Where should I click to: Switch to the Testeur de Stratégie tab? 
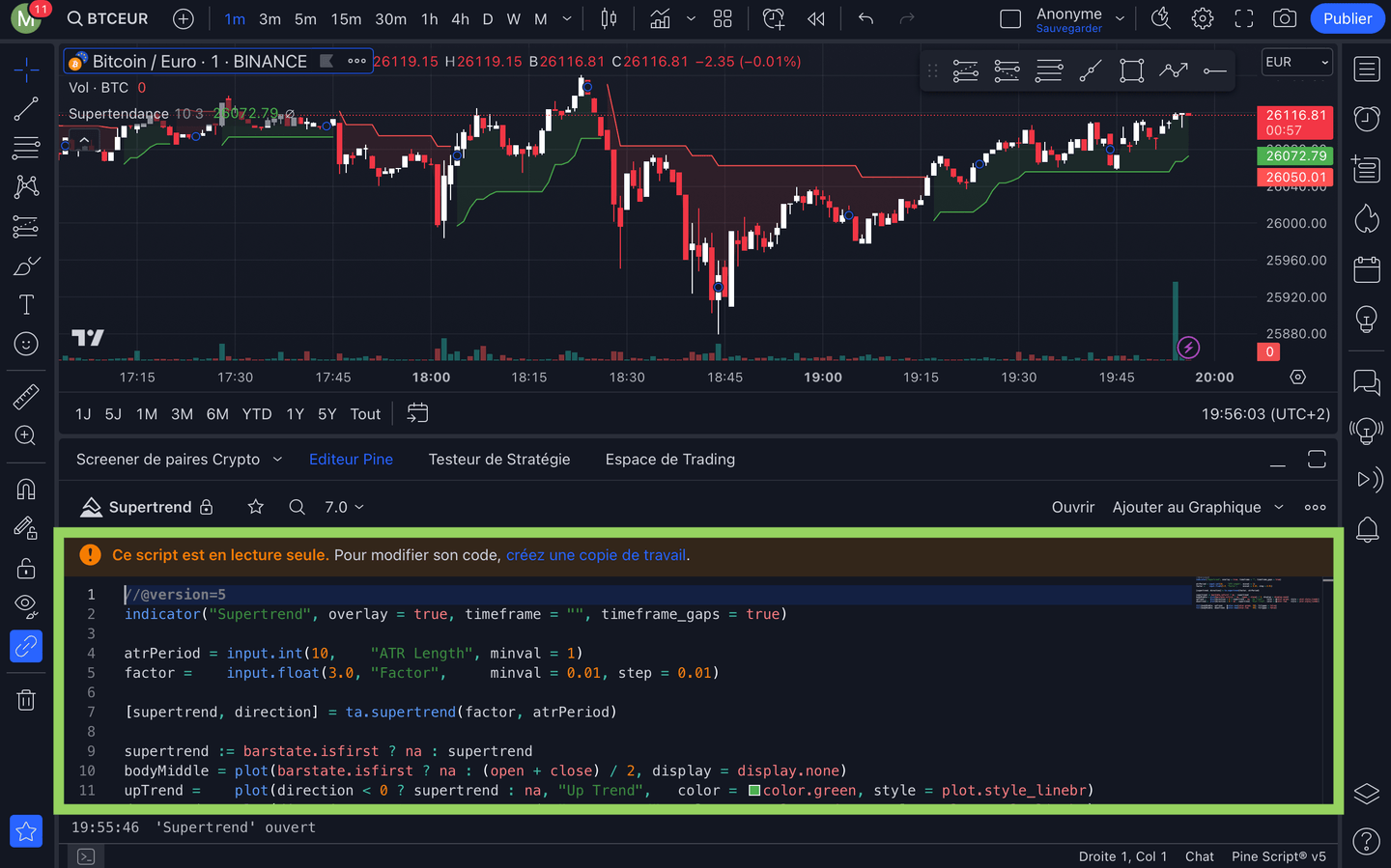[499, 459]
